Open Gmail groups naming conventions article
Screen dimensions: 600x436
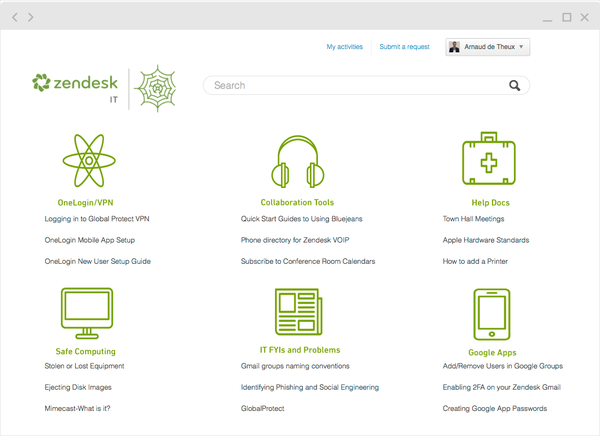click(295, 366)
